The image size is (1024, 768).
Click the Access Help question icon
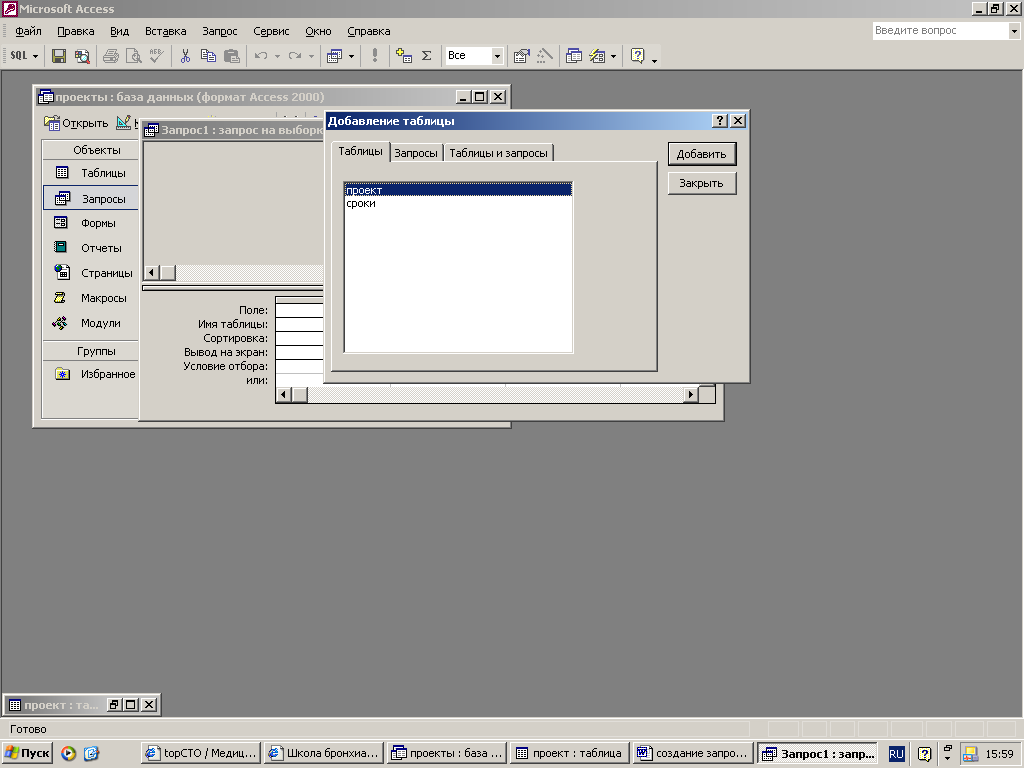[637, 56]
